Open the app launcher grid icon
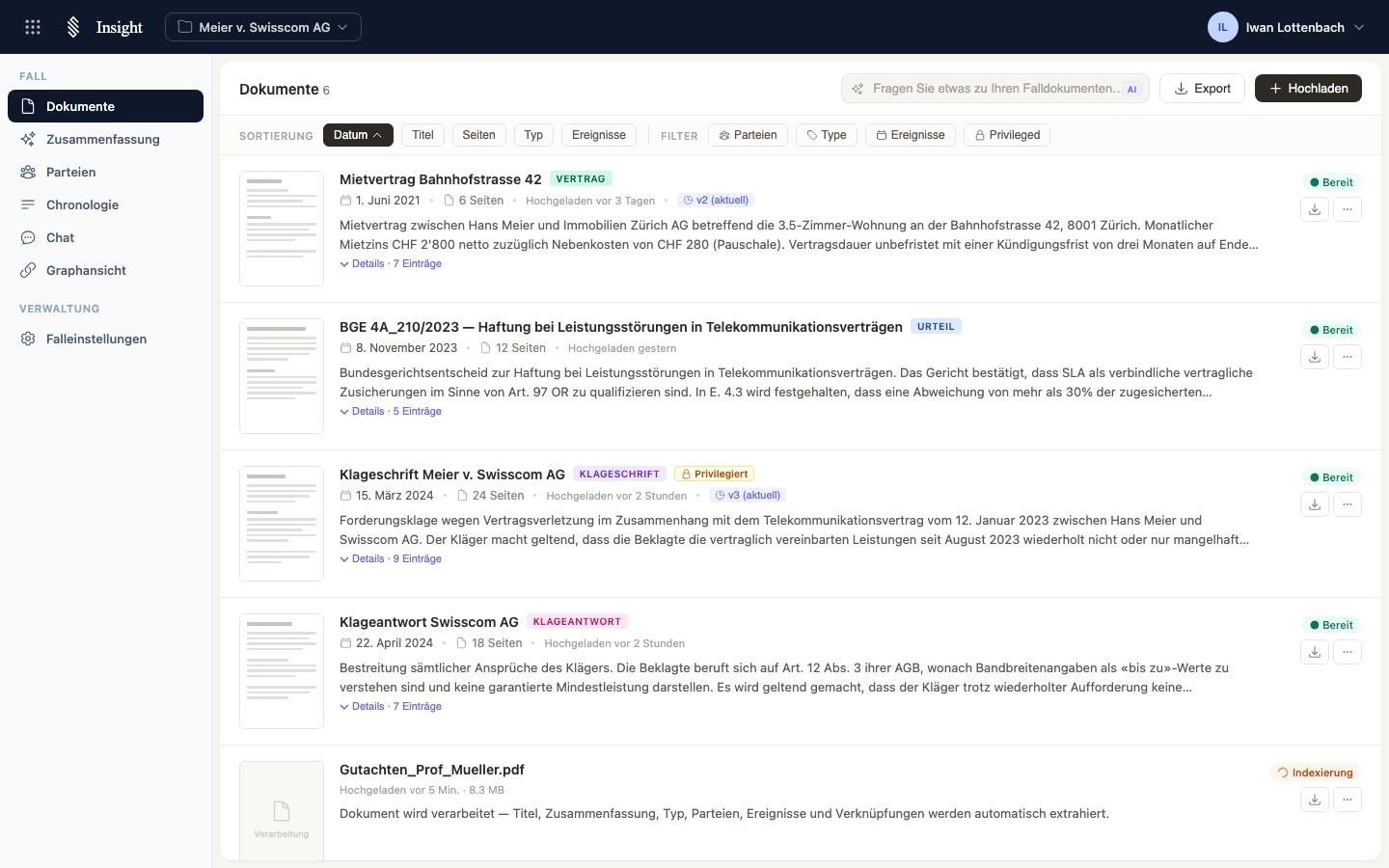Screen dimensions: 1389x868 pos(33,27)
